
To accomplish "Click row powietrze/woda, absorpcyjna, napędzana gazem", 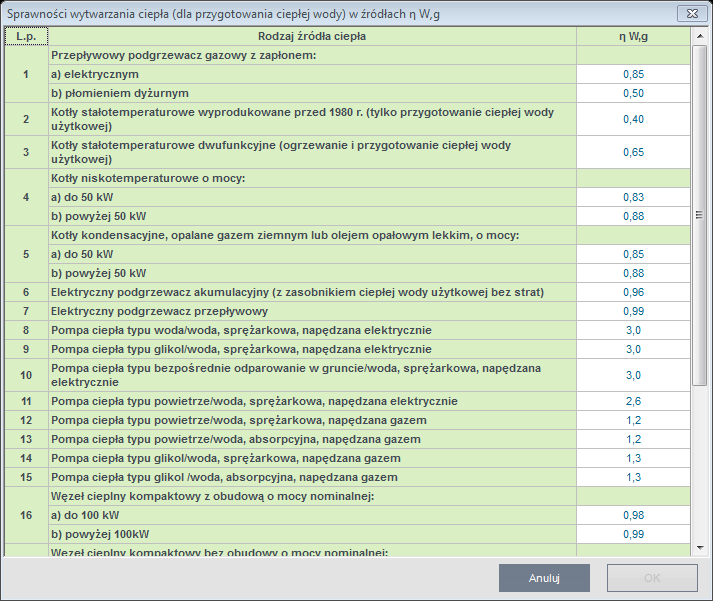I will pos(312,439).
